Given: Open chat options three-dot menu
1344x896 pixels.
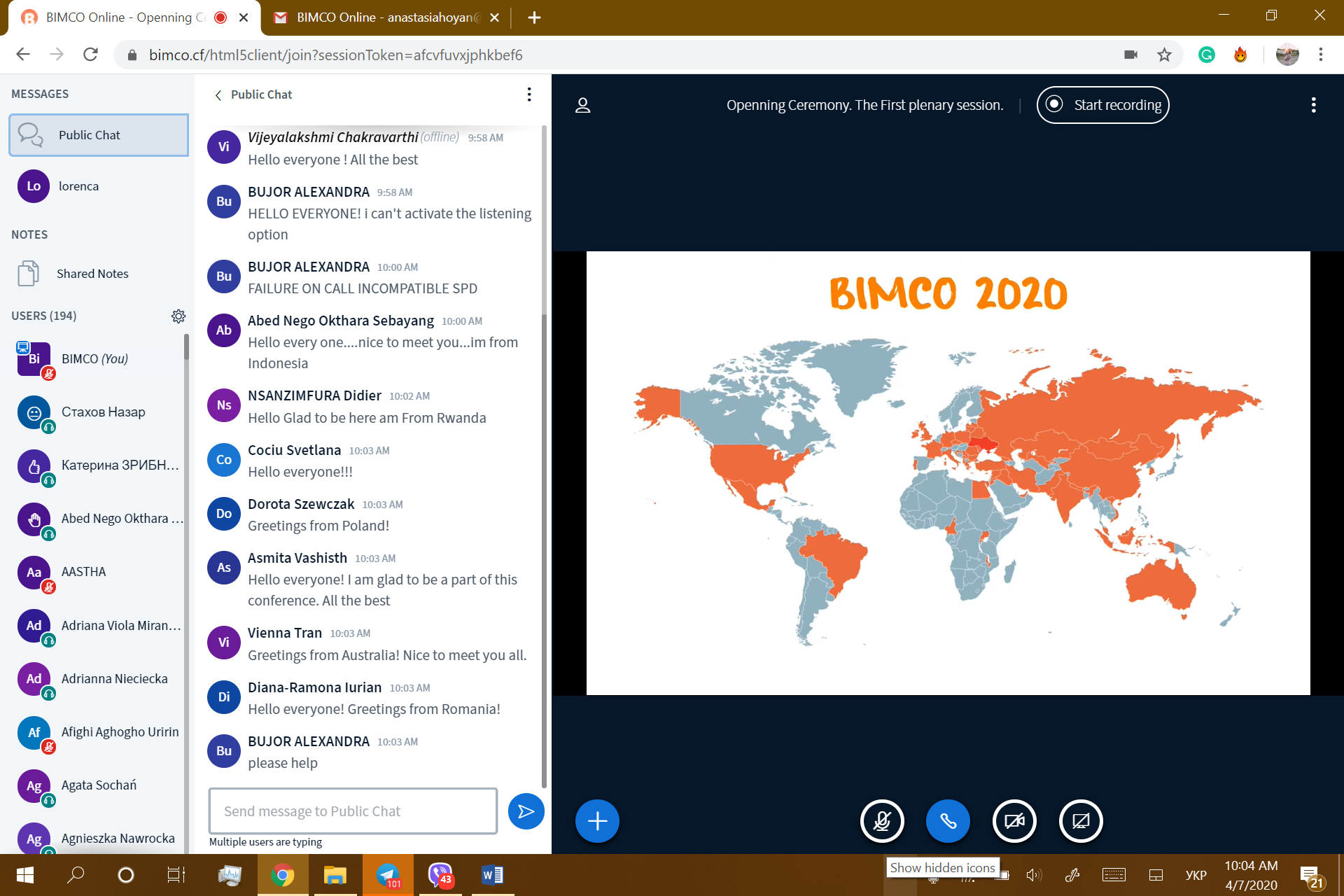Looking at the screenshot, I should 529,94.
